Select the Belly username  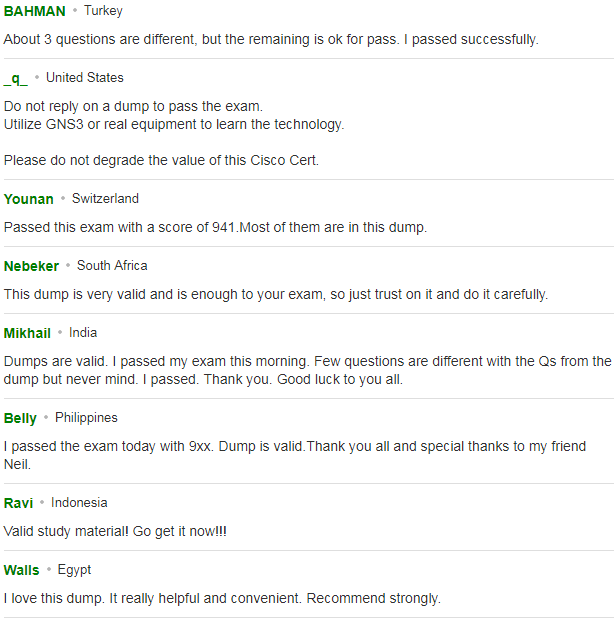20,418
